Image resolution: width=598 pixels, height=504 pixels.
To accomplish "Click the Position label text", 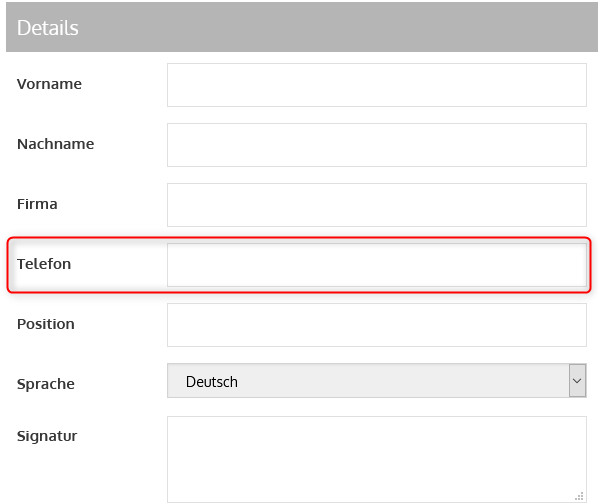I will 46,324.
